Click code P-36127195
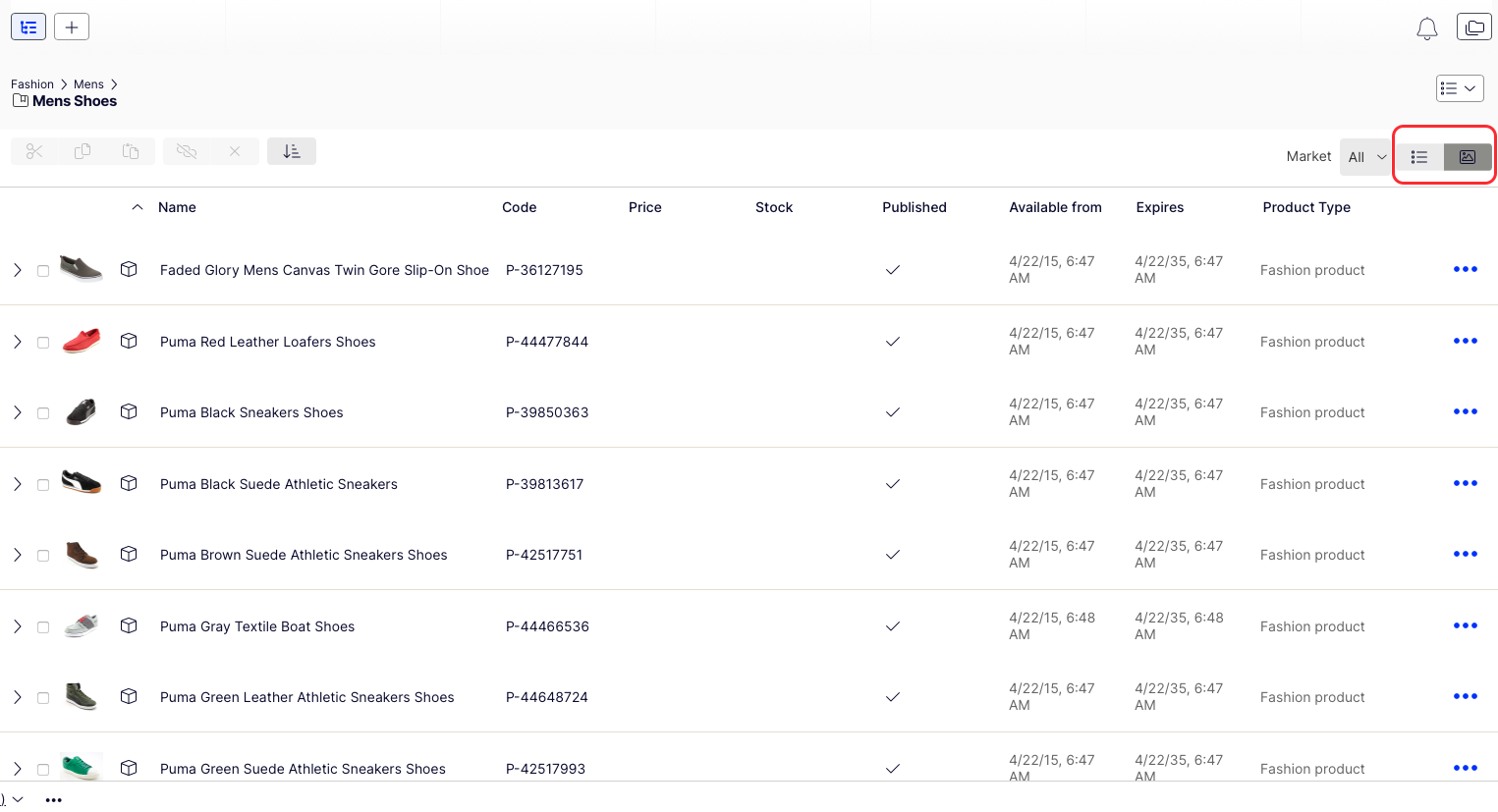The image size is (1498, 812). click(x=544, y=270)
